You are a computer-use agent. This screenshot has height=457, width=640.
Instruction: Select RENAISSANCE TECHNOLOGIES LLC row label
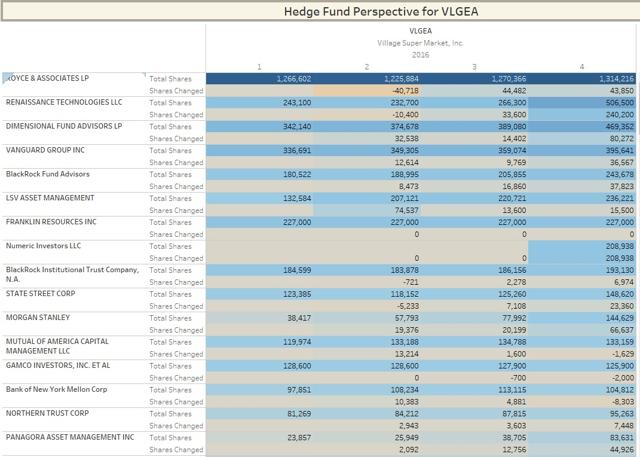(x=64, y=102)
